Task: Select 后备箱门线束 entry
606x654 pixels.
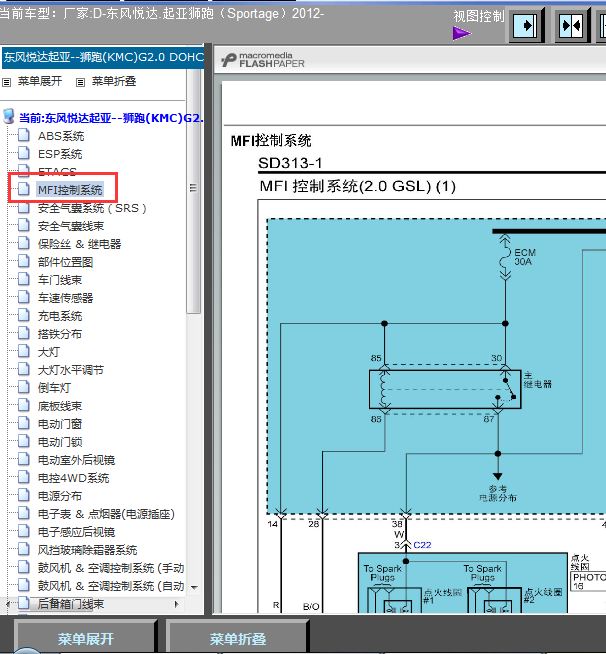Action: point(71,604)
